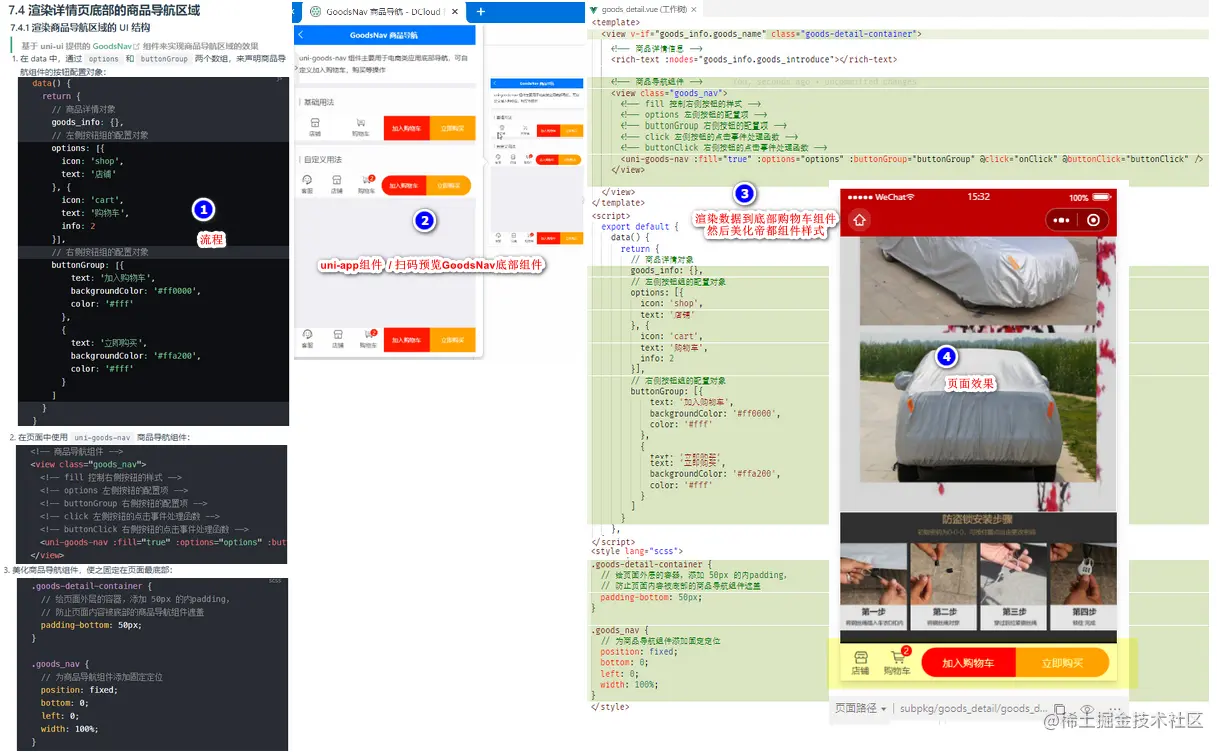Click the back arrow in GoodsNav header
Viewport: 1225px width, 752px height.
pos(301,35)
